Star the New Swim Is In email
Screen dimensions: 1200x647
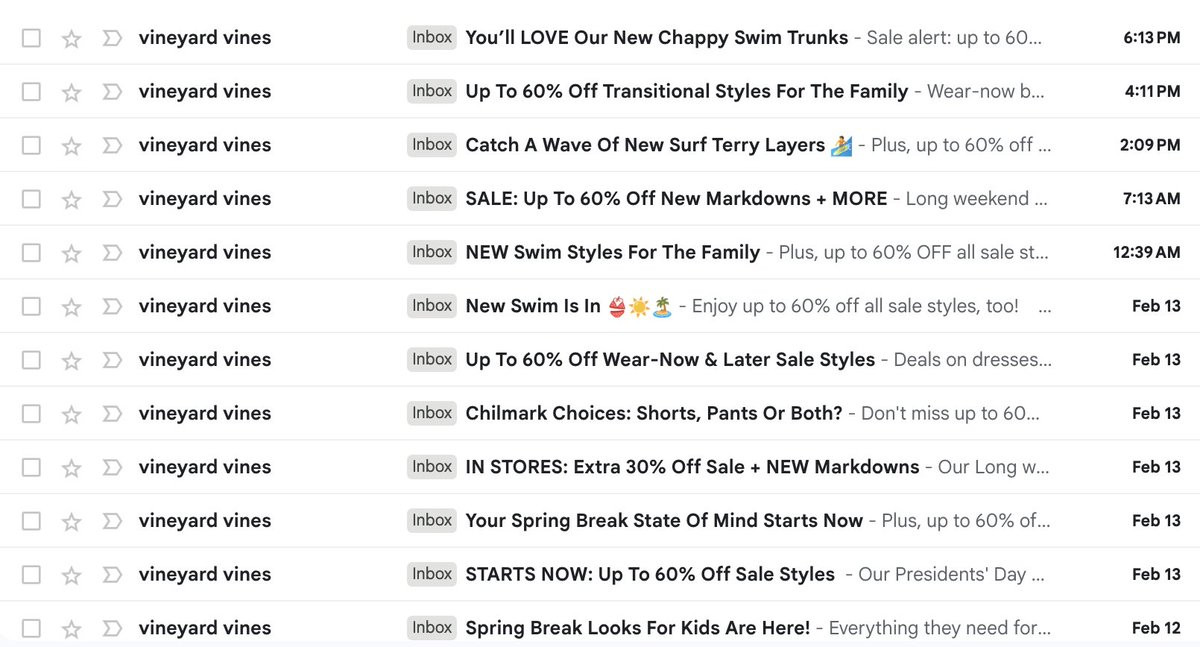tap(71, 306)
